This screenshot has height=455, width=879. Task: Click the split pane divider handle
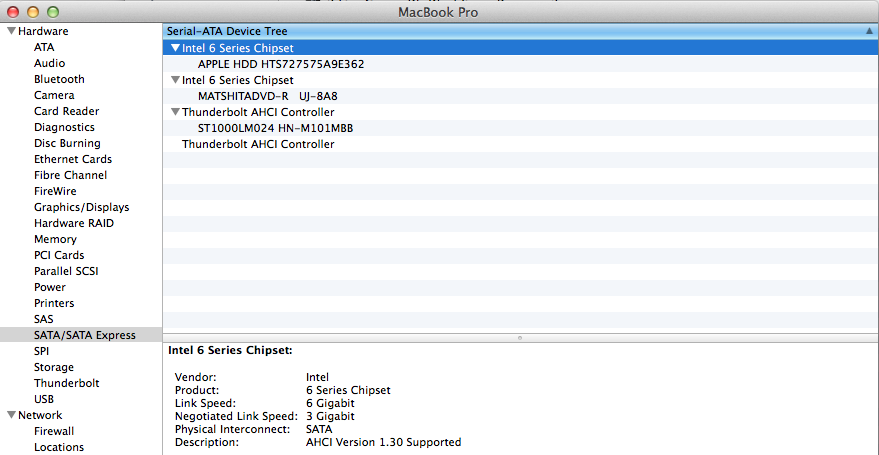pyautogui.click(x=520, y=338)
